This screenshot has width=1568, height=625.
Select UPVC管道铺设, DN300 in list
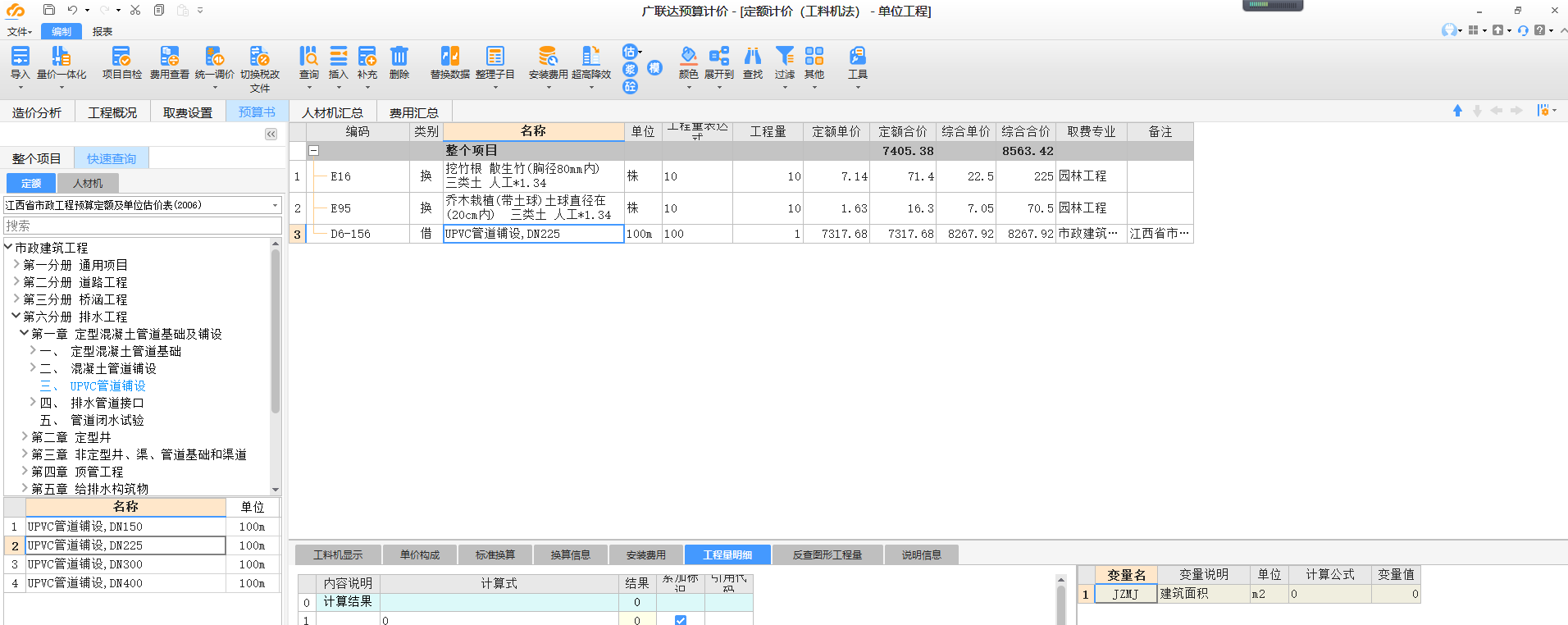click(126, 564)
